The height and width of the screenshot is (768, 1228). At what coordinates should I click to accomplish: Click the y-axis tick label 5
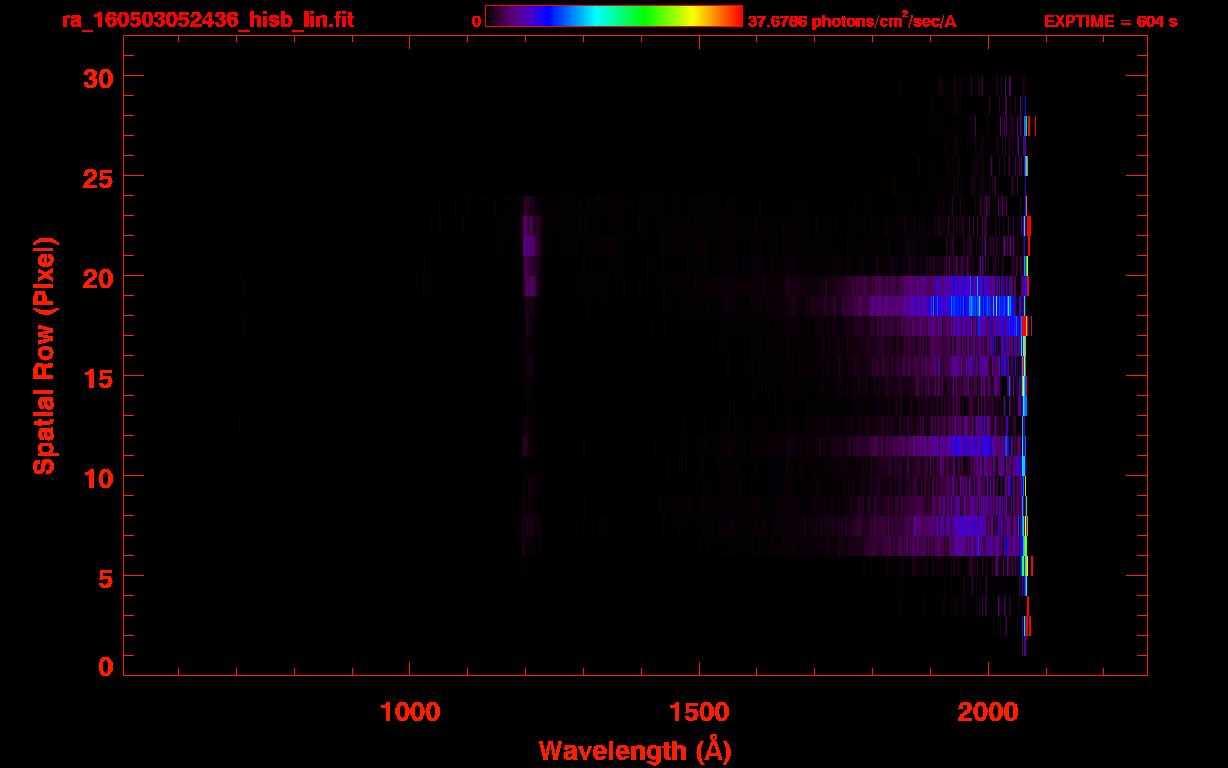pyautogui.click(x=104, y=577)
